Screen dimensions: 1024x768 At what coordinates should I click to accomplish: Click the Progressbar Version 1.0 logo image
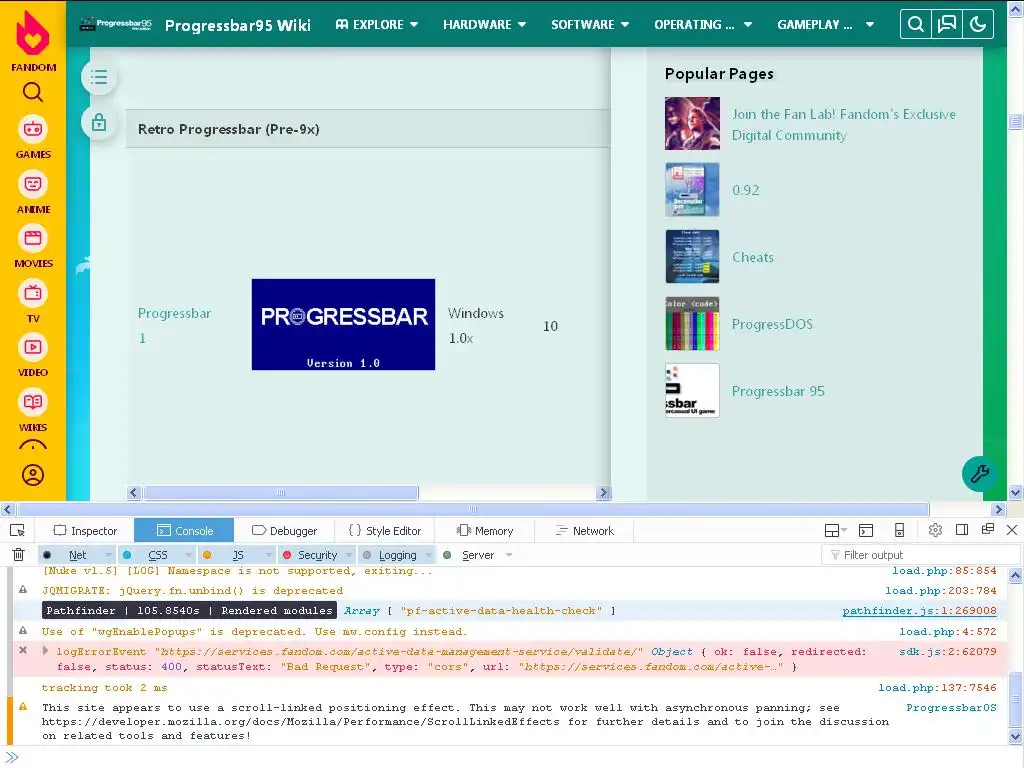[x=343, y=325]
